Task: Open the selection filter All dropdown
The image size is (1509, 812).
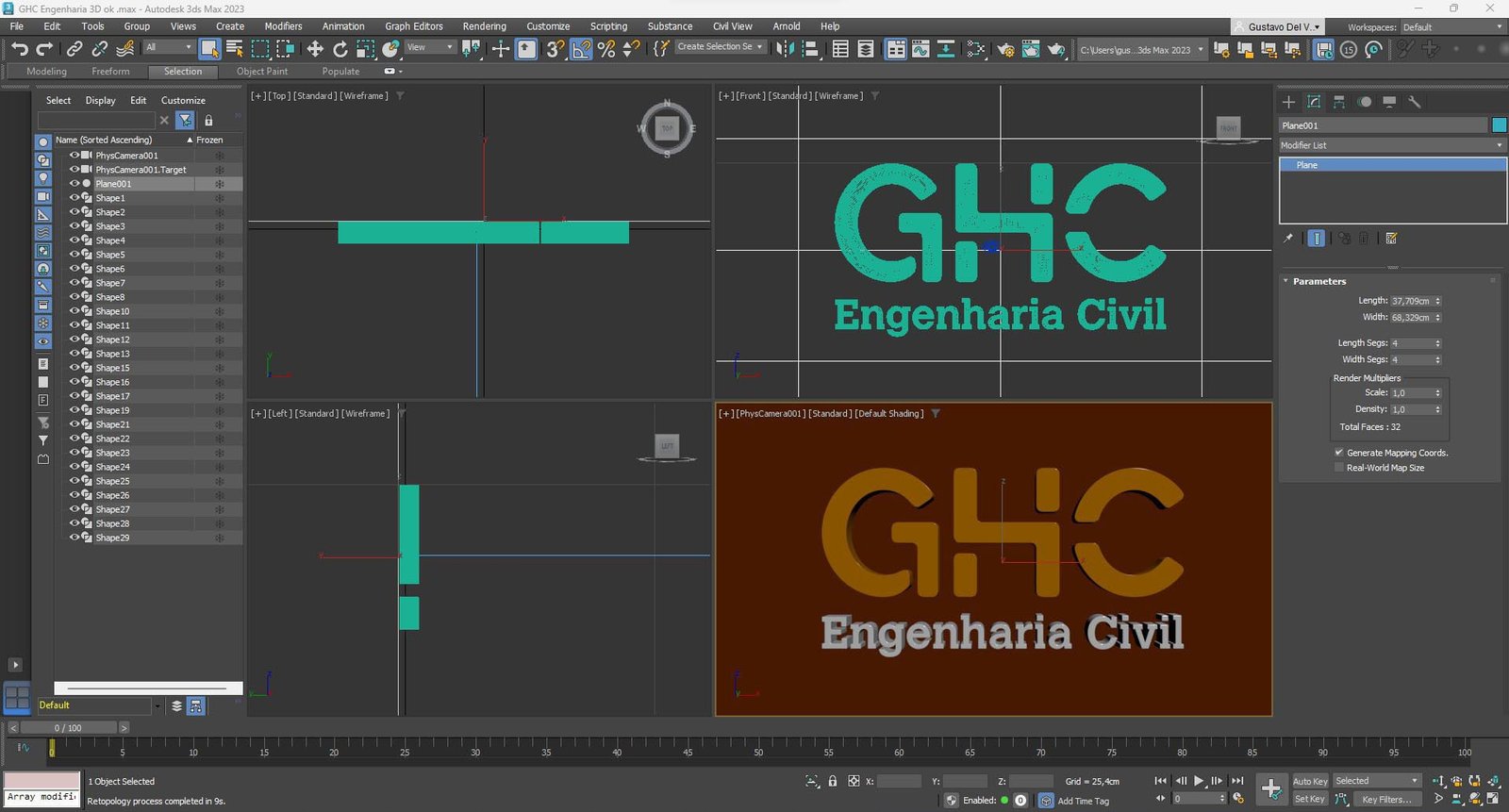Action: [169, 47]
